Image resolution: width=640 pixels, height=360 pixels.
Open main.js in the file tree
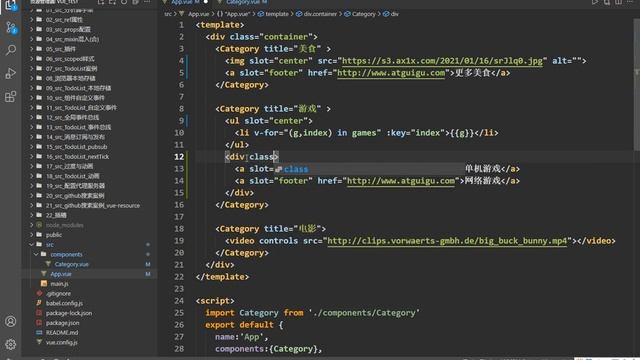(x=59, y=284)
